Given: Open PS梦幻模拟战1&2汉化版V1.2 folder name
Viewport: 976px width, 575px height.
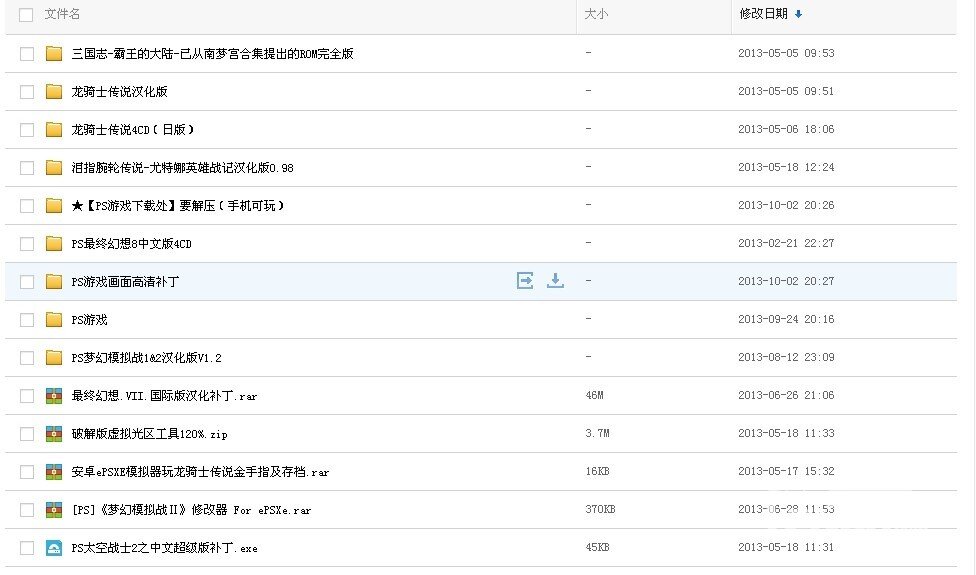Looking at the screenshot, I should pos(146,358).
